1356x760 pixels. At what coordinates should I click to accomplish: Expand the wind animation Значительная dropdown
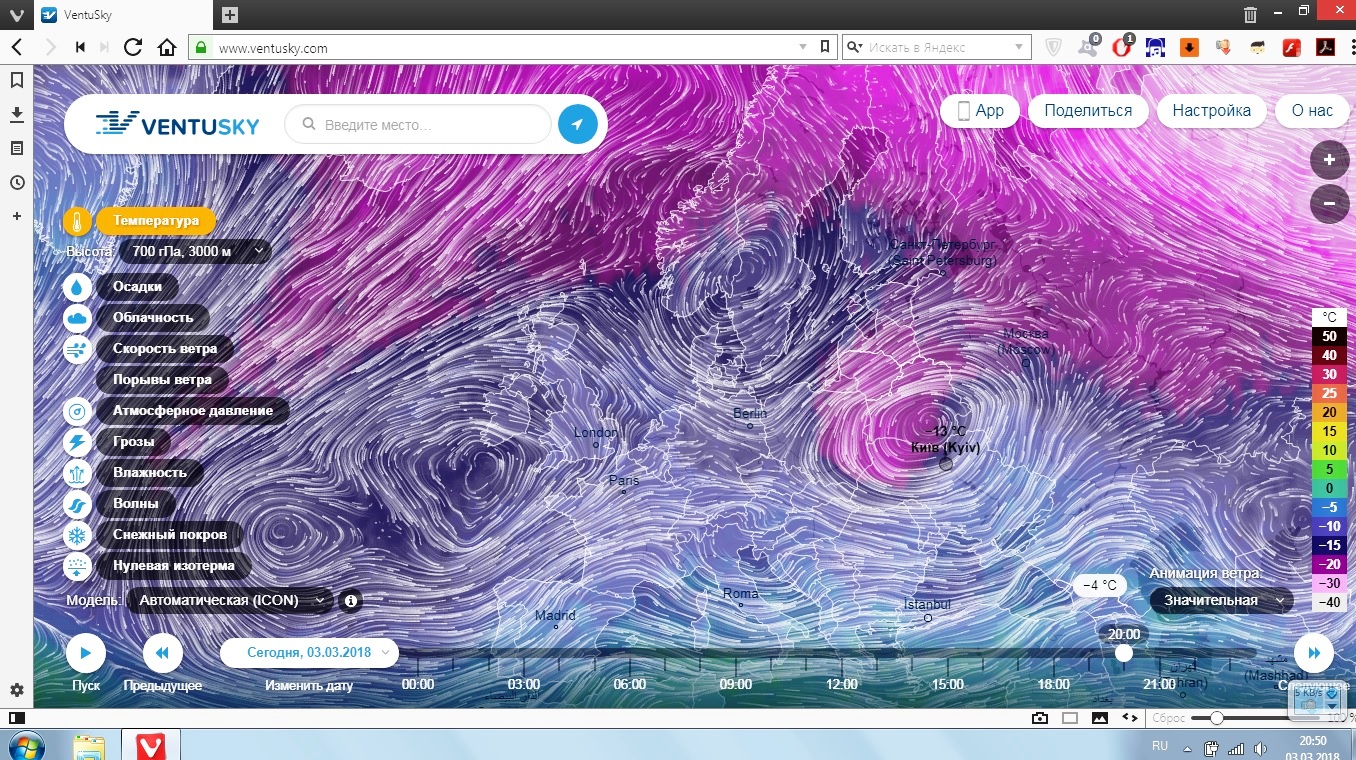1221,600
